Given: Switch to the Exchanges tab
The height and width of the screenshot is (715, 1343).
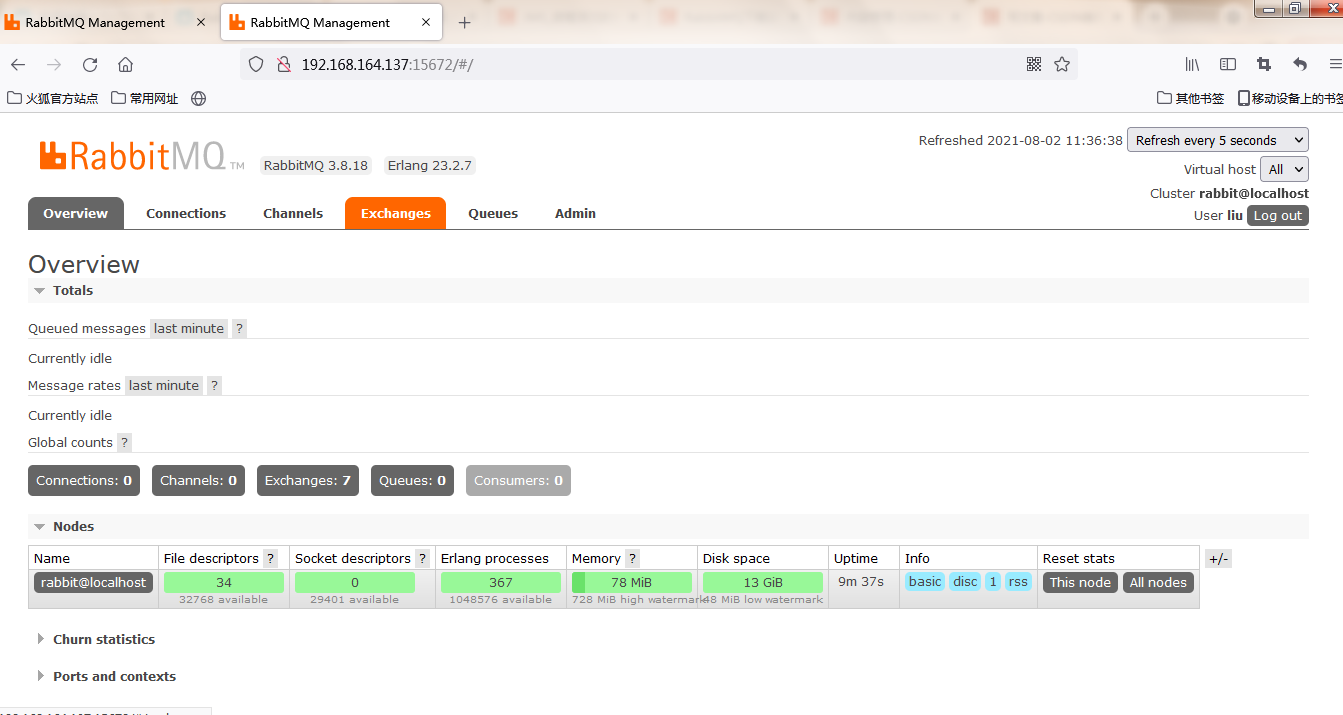Looking at the screenshot, I should (396, 213).
